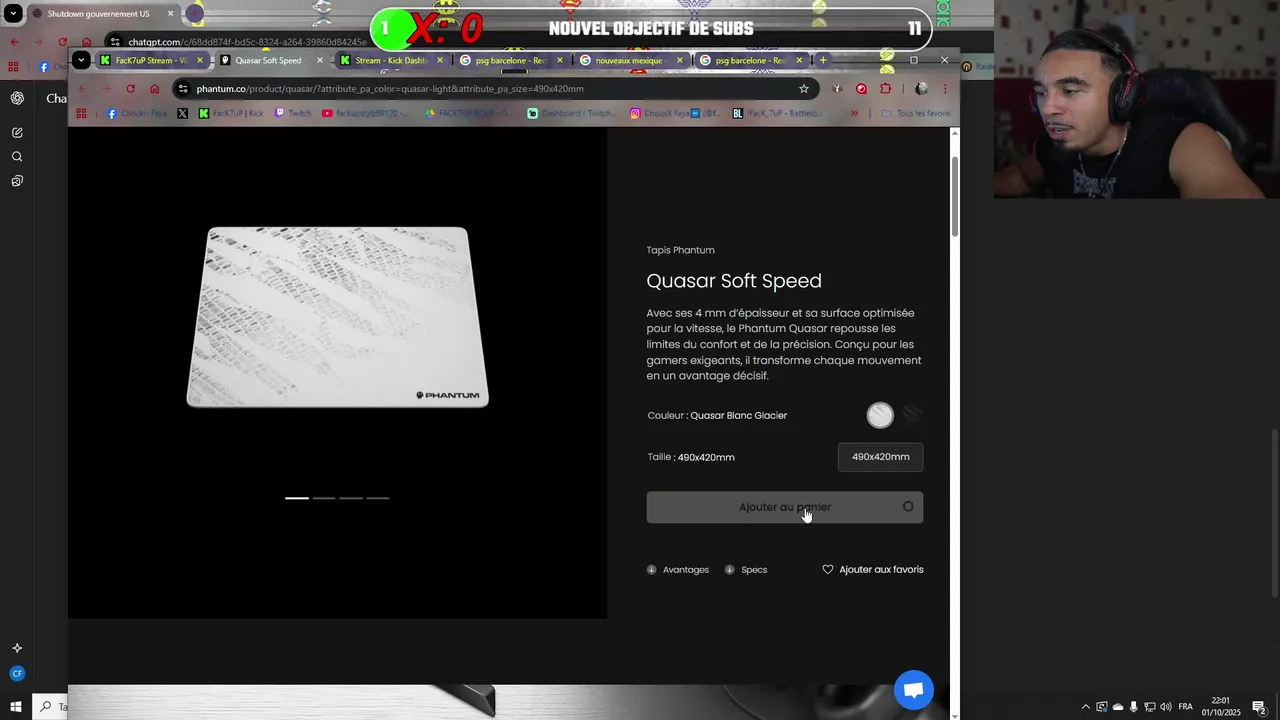The width and height of the screenshot is (1280, 720).
Task: Close the Quasar Soft Speed tab
Action: [x=320, y=60]
